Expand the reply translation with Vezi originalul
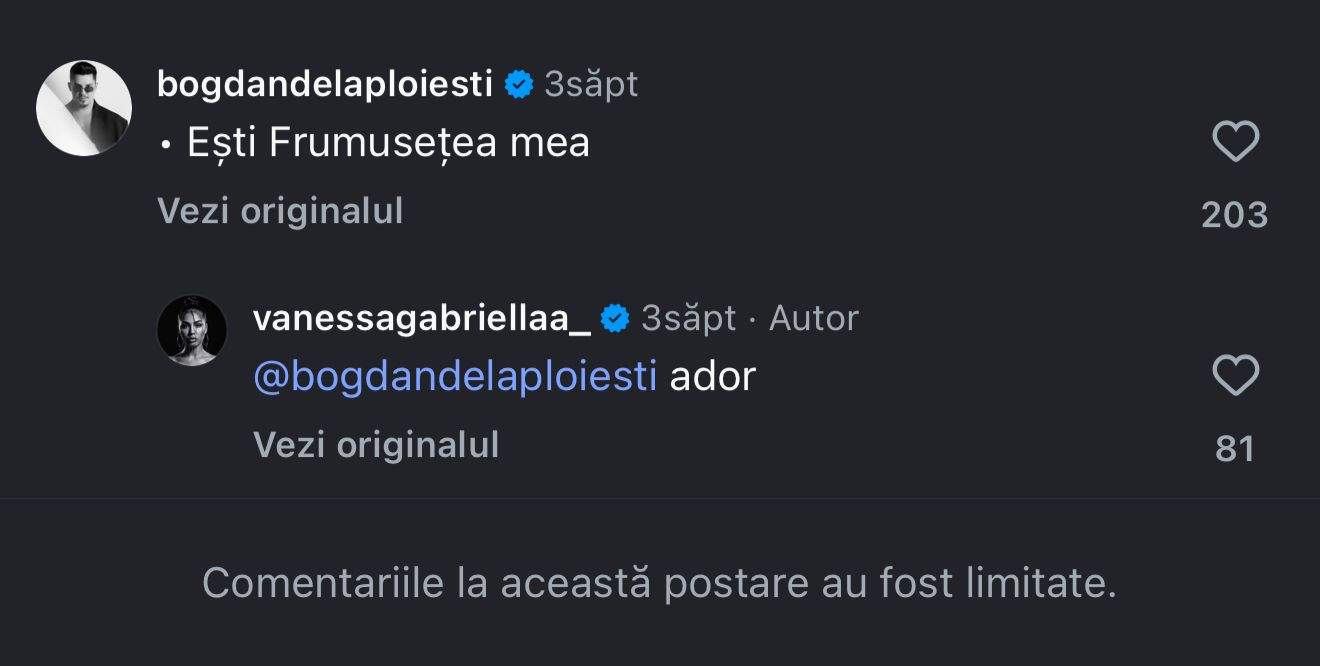The height and width of the screenshot is (666, 1320). pos(378,446)
